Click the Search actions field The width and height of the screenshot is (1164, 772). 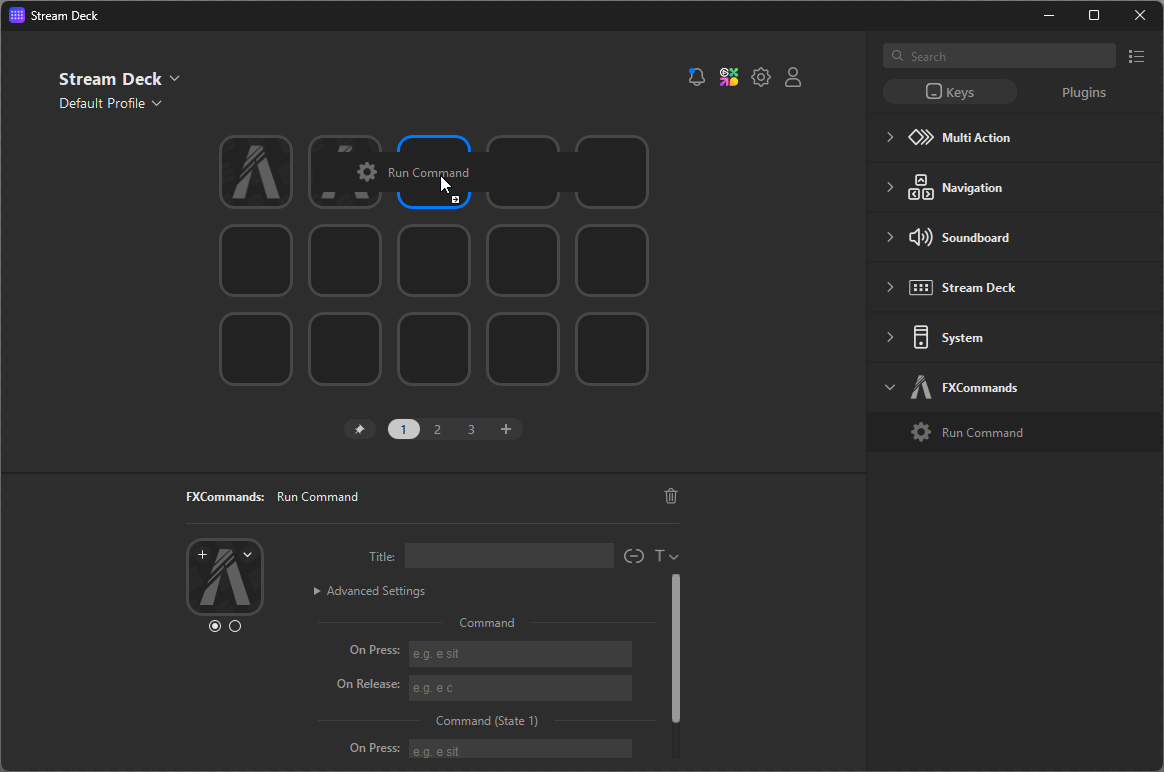999,56
